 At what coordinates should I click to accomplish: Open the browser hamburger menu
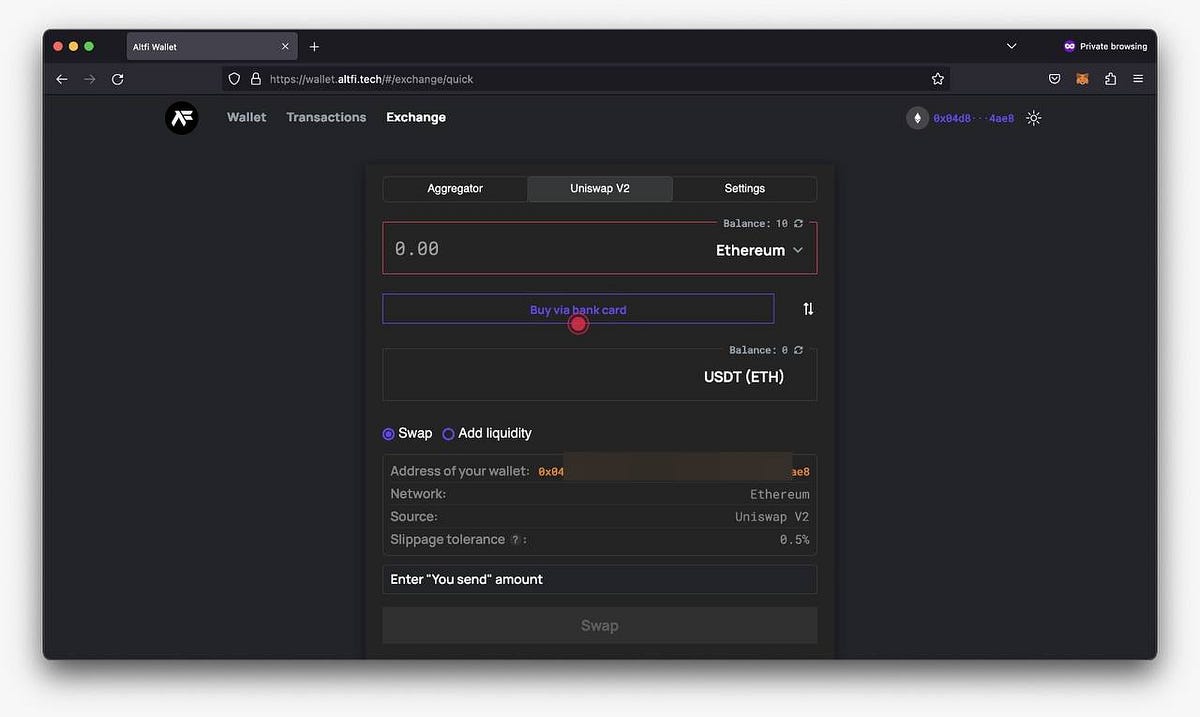(1138, 78)
